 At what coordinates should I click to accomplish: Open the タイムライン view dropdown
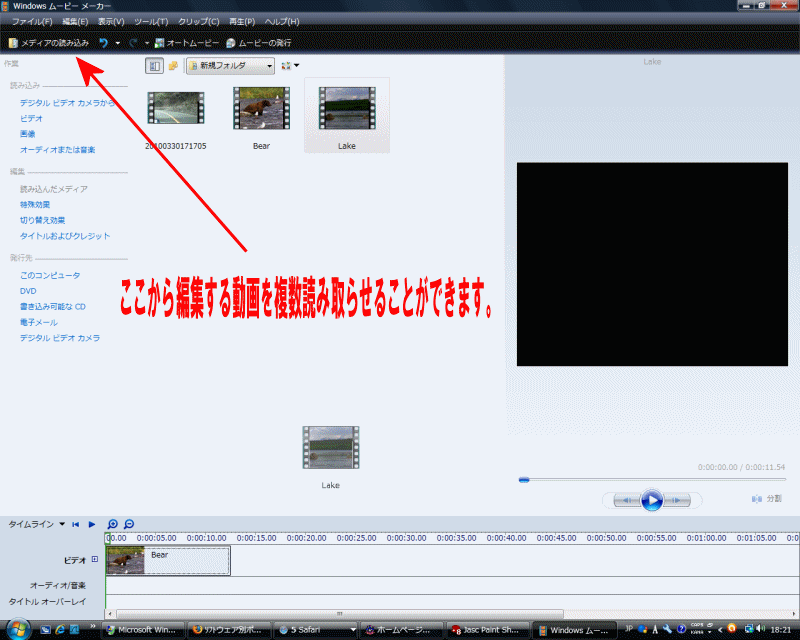pos(61,524)
